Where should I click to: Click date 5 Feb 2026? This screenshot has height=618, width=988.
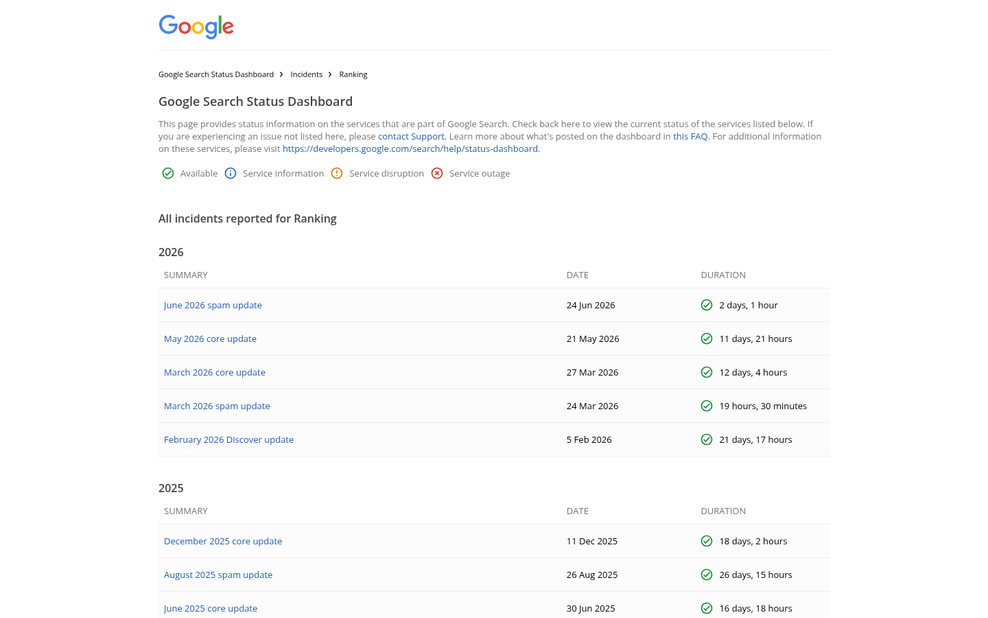[x=589, y=440]
